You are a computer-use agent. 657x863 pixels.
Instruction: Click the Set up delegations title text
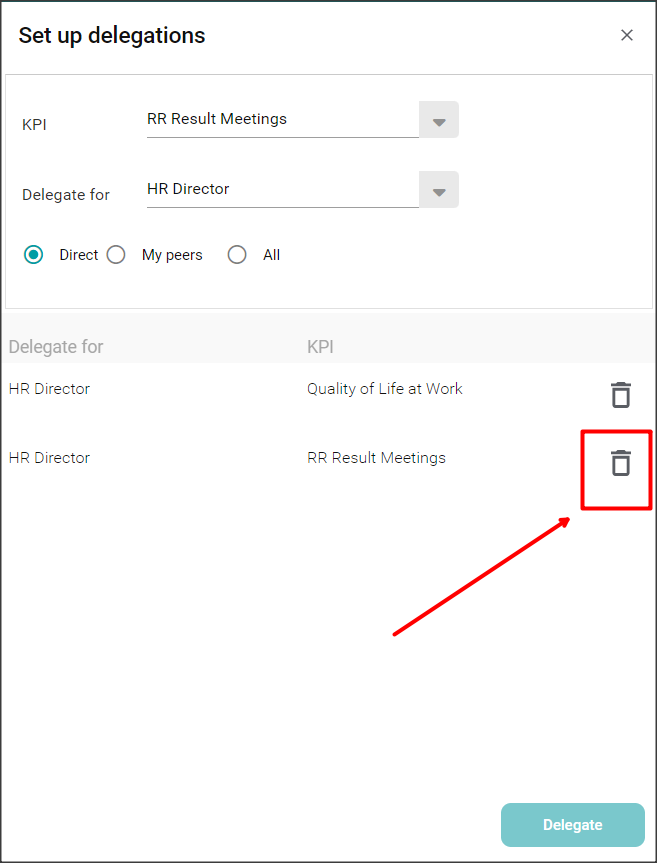pos(112,36)
